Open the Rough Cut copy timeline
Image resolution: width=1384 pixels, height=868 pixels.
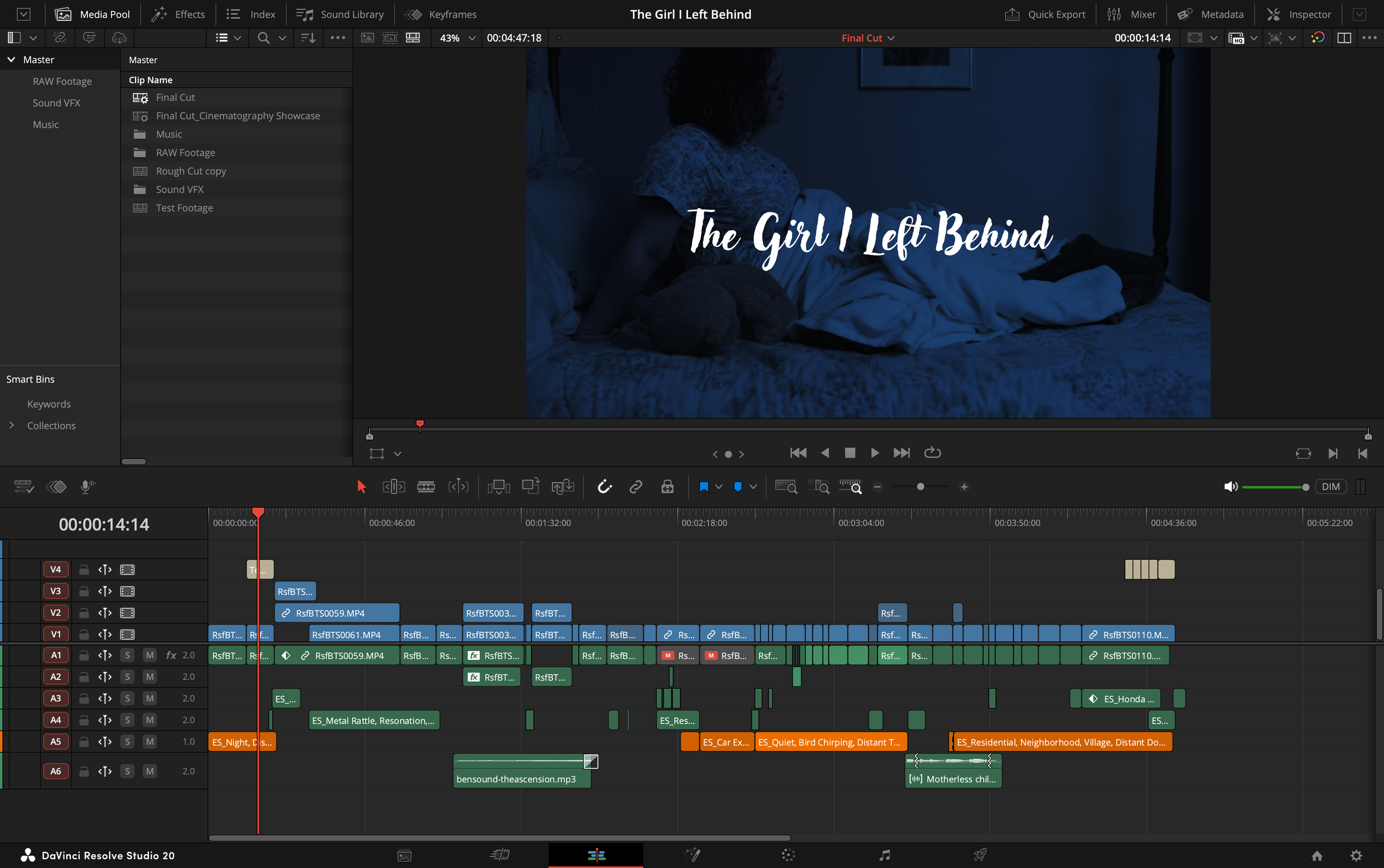[190, 171]
